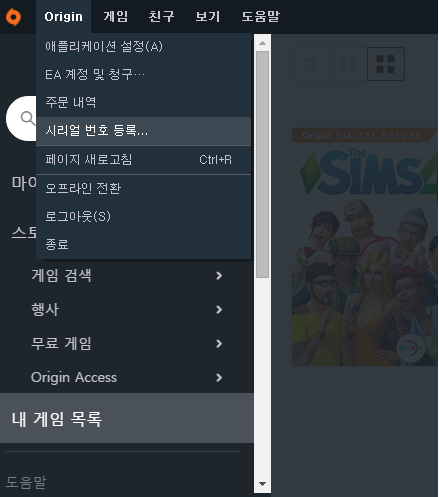Switch to large tile grid view
Viewport: 439px width, 497px height.
tap(386, 64)
